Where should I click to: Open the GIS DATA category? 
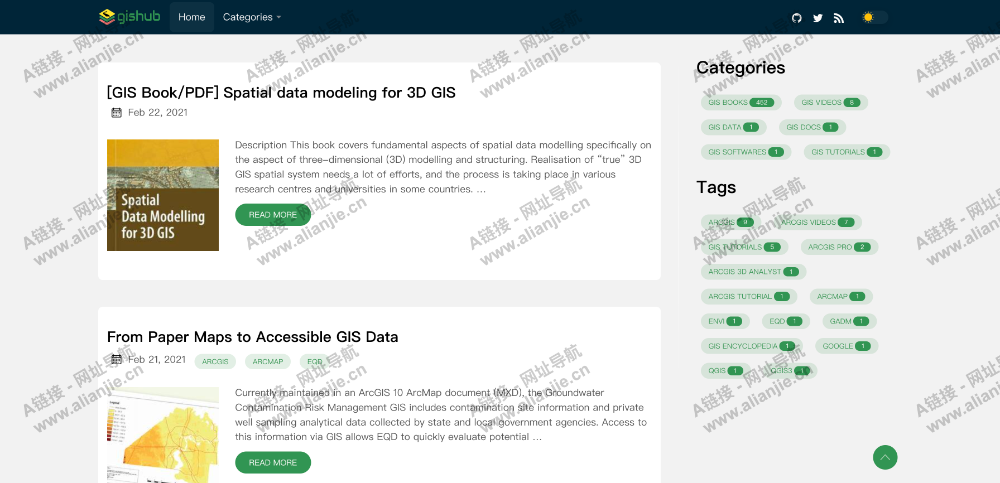point(733,127)
